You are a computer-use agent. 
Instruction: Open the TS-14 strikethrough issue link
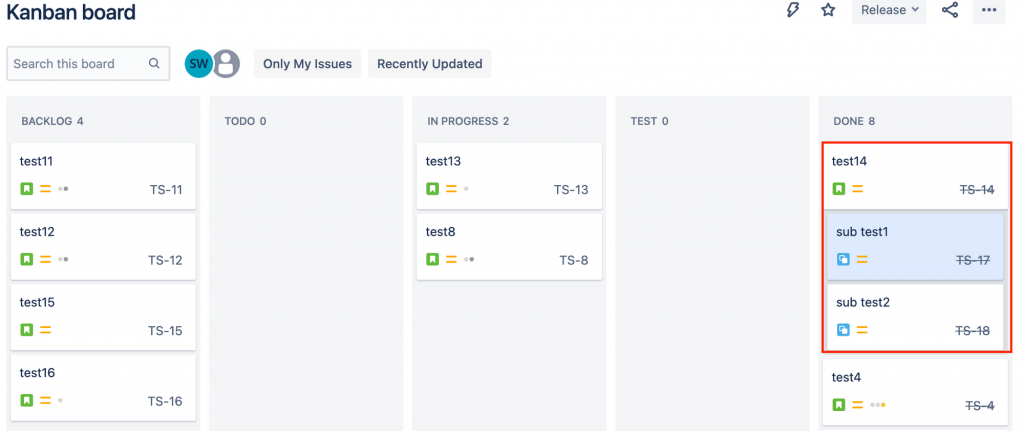(976, 189)
